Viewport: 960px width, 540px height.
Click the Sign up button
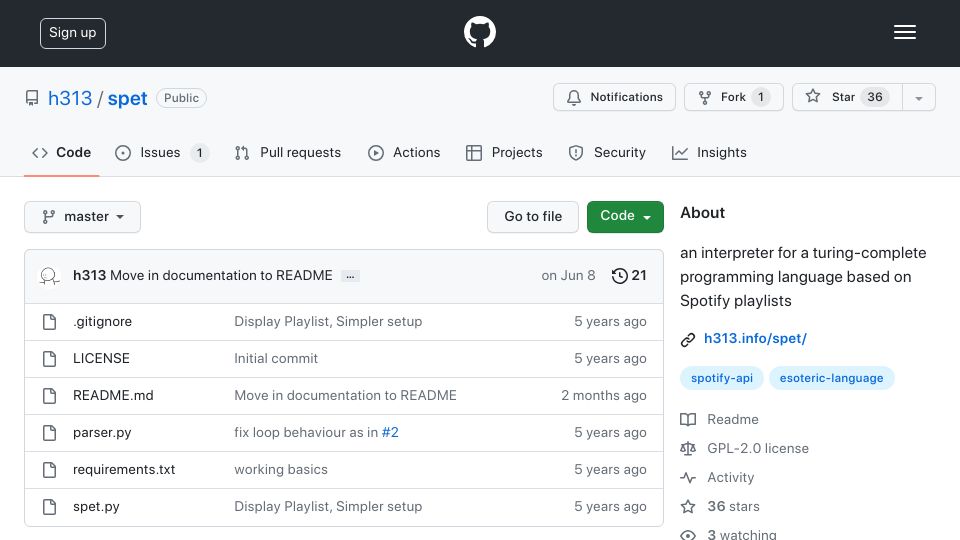(x=73, y=33)
